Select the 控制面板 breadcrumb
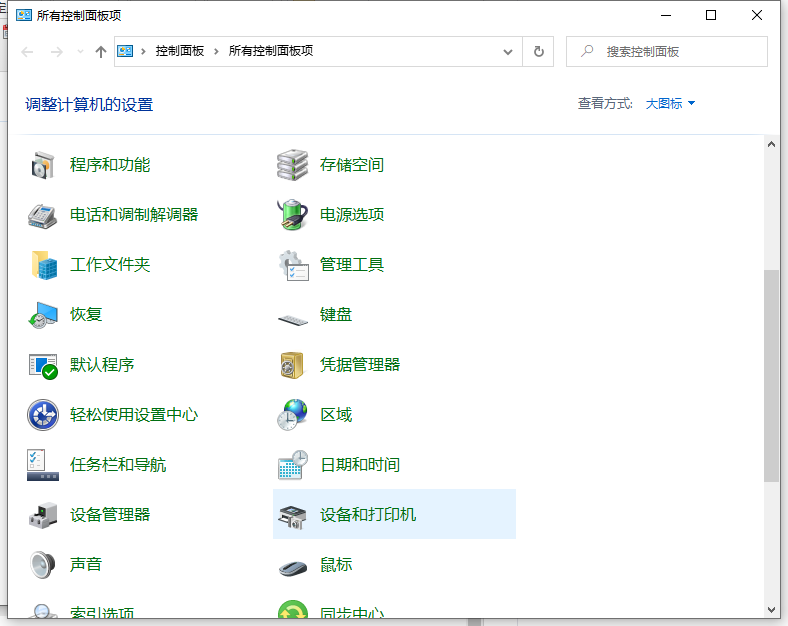 point(179,51)
